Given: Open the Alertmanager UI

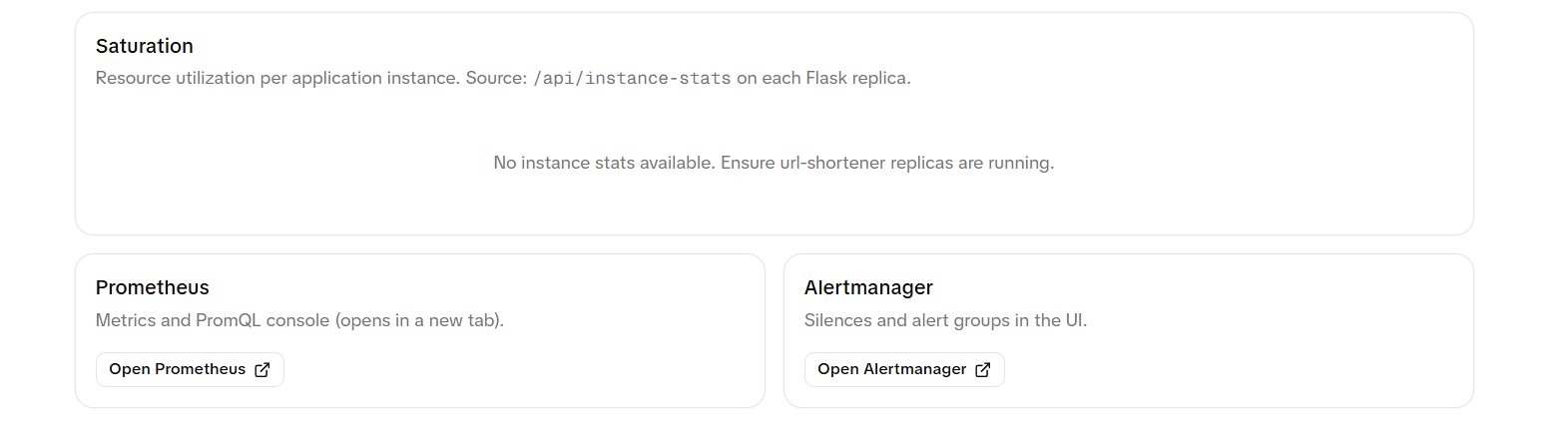Looking at the screenshot, I should [x=903, y=369].
